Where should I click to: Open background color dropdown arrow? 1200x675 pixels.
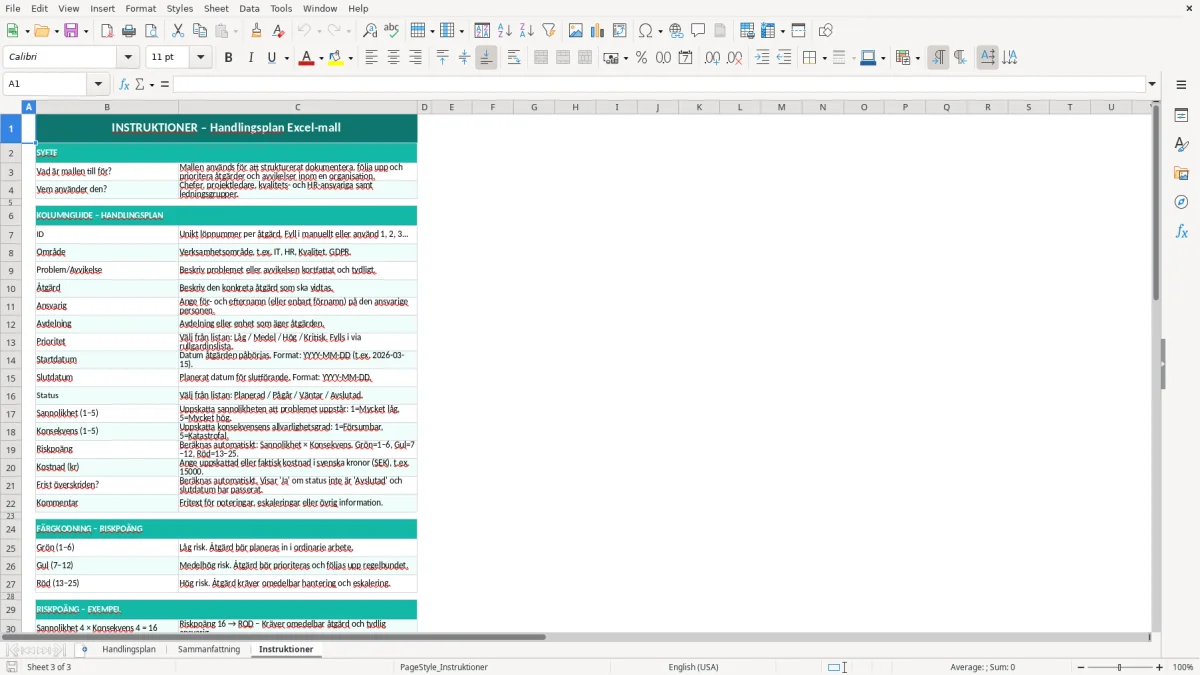350,58
